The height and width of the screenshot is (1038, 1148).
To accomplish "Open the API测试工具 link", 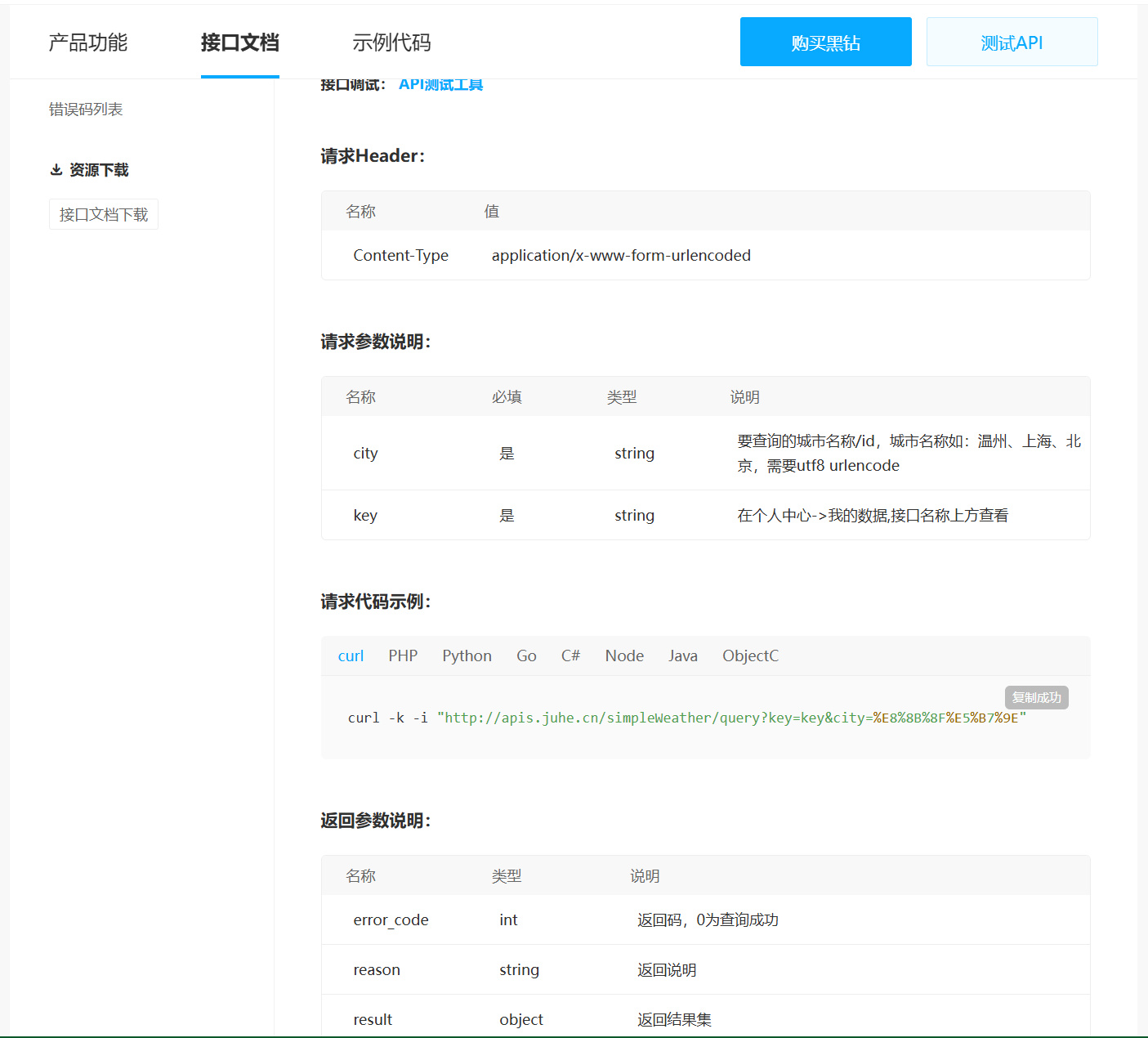I will click(440, 83).
